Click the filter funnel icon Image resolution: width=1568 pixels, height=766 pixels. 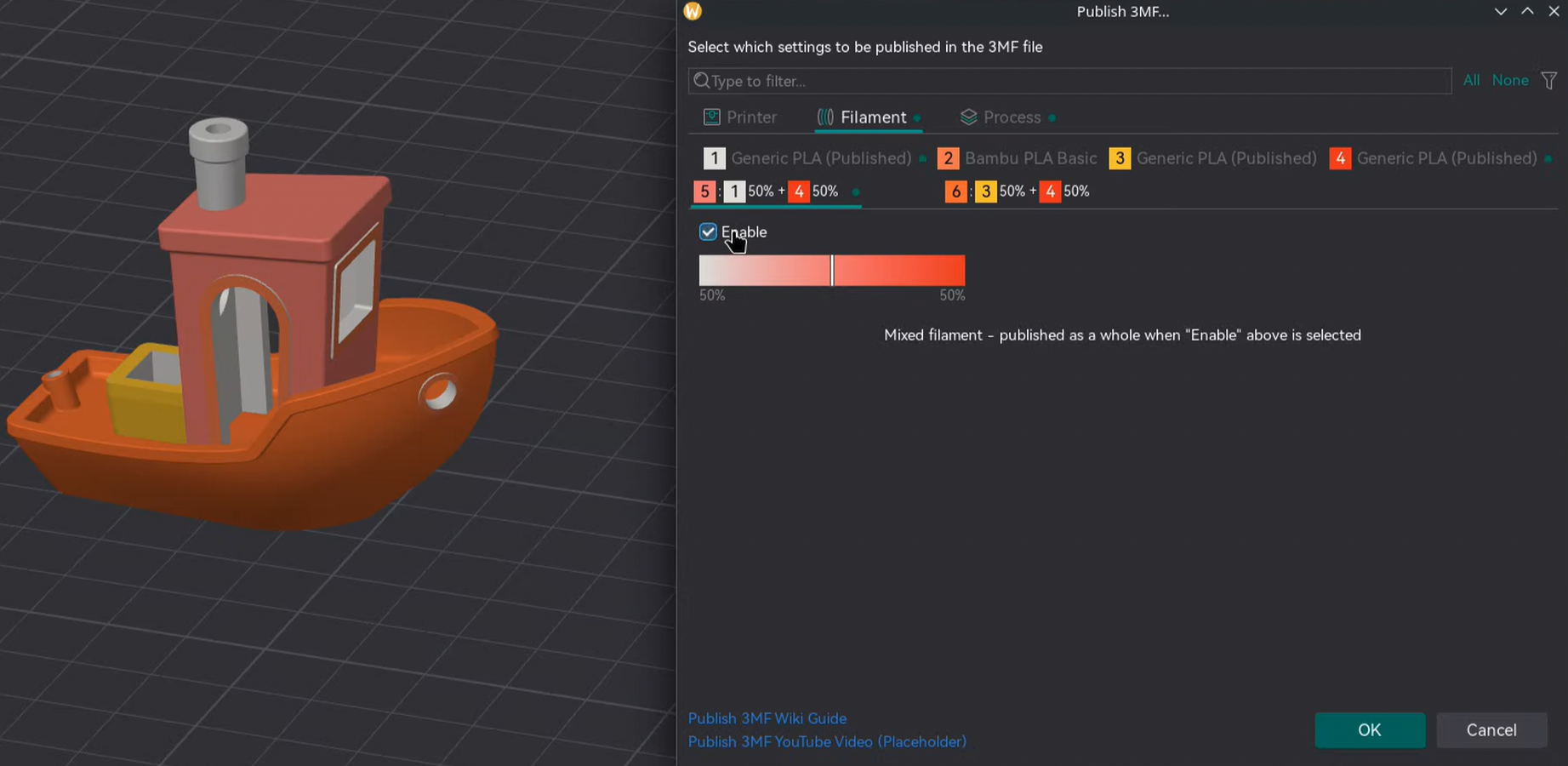pyautogui.click(x=1549, y=80)
